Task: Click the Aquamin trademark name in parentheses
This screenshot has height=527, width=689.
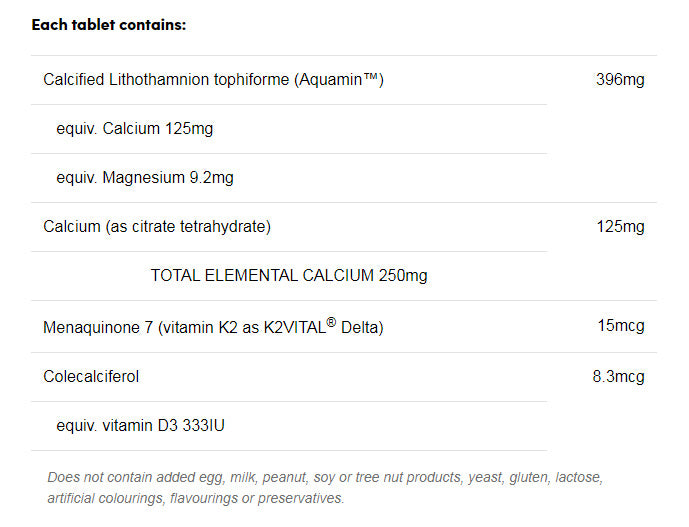Action: pyautogui.click(x=339, y=80)
